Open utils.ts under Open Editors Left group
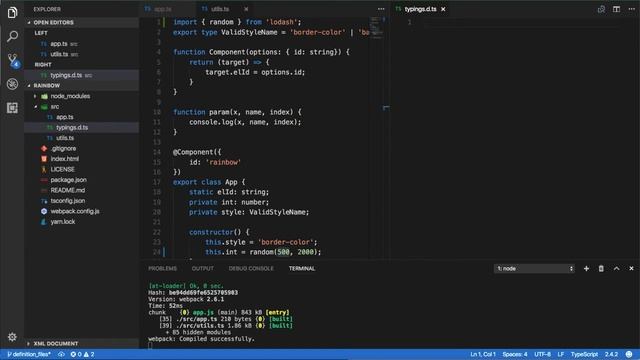Screen dimensions: 640x360 pyautogui.click(x=82, y=54)
